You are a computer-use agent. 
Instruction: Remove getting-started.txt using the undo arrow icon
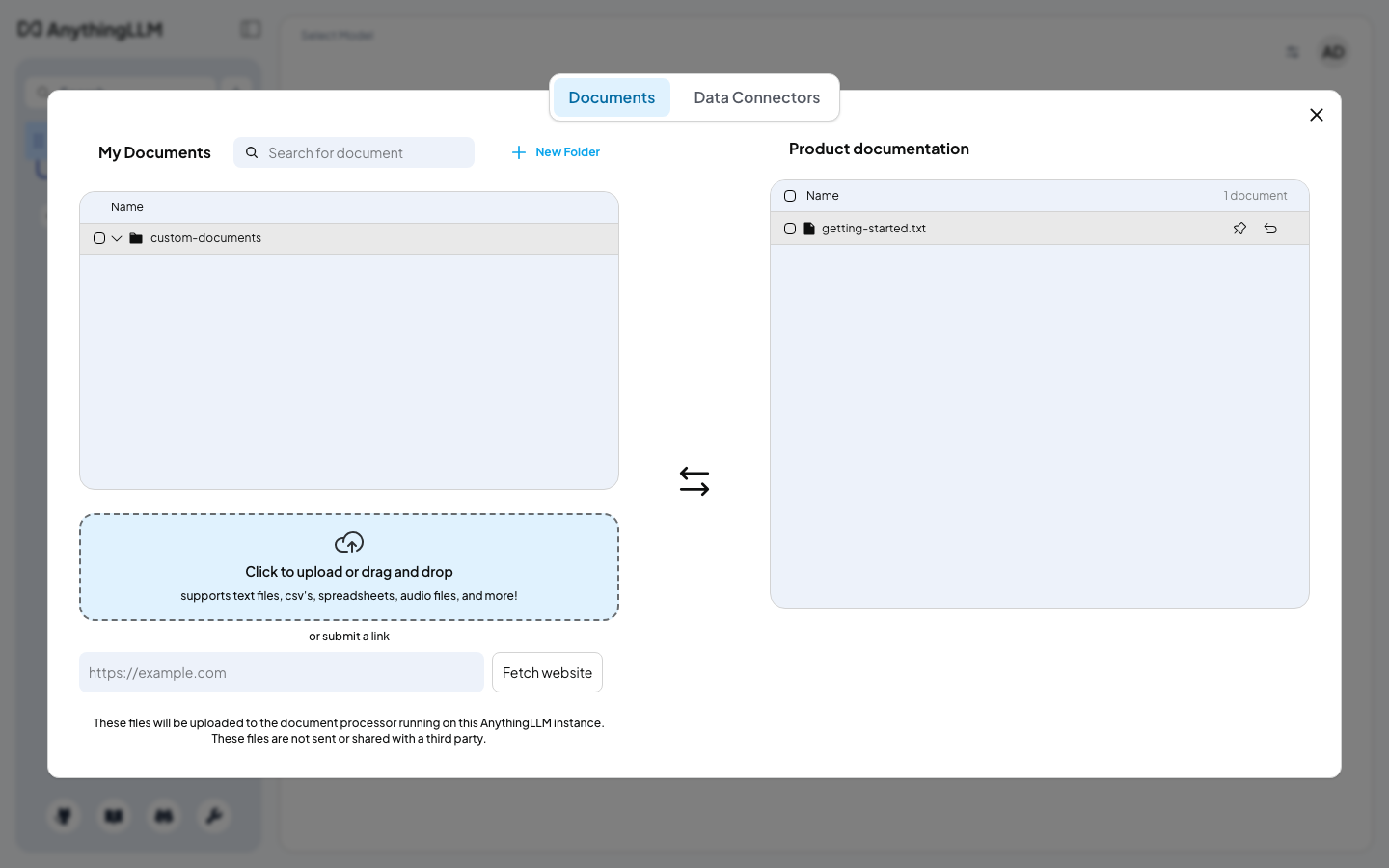1270,229
